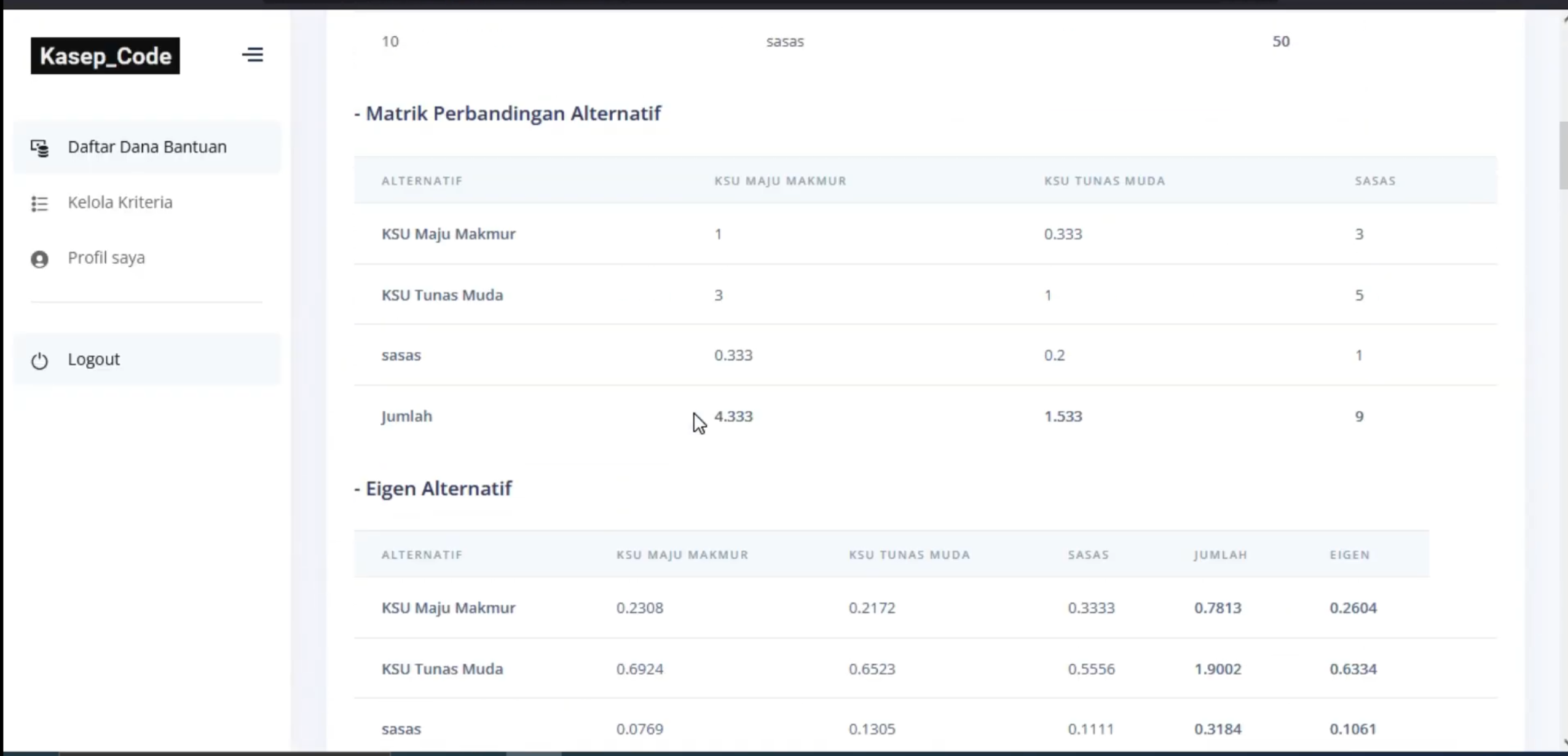Screen dimensions: 1568x756
Task: Click value 0.2308 in Eigen table
Action: (640, 607)
